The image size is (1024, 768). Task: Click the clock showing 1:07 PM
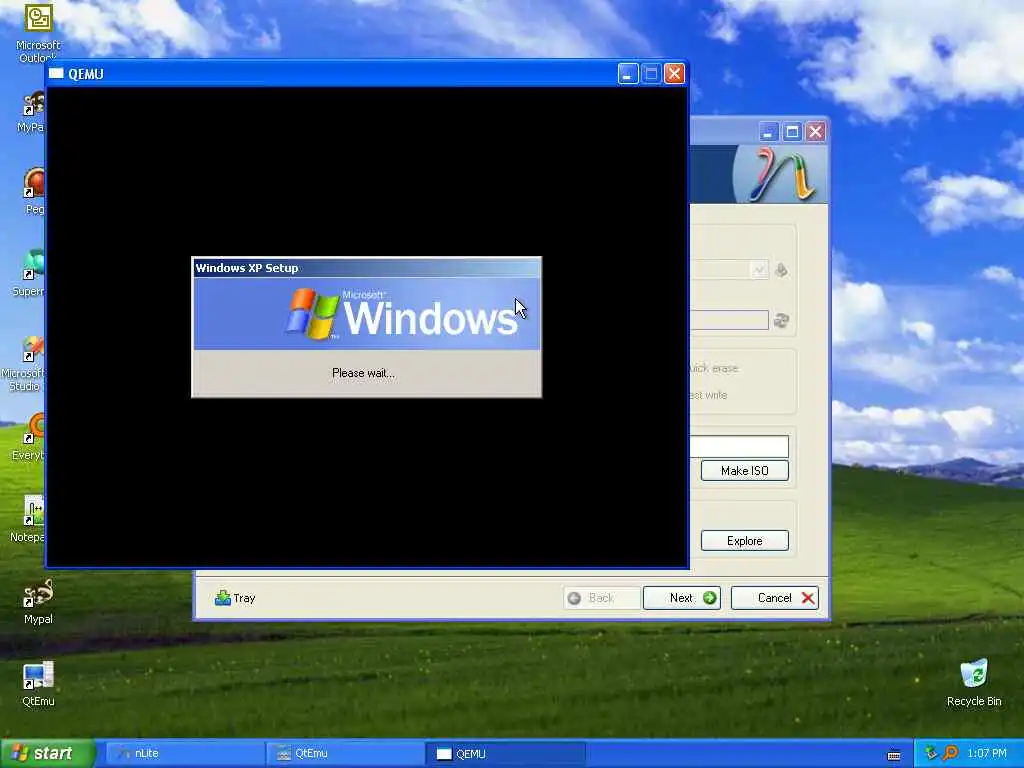click(x=987, y=754)
